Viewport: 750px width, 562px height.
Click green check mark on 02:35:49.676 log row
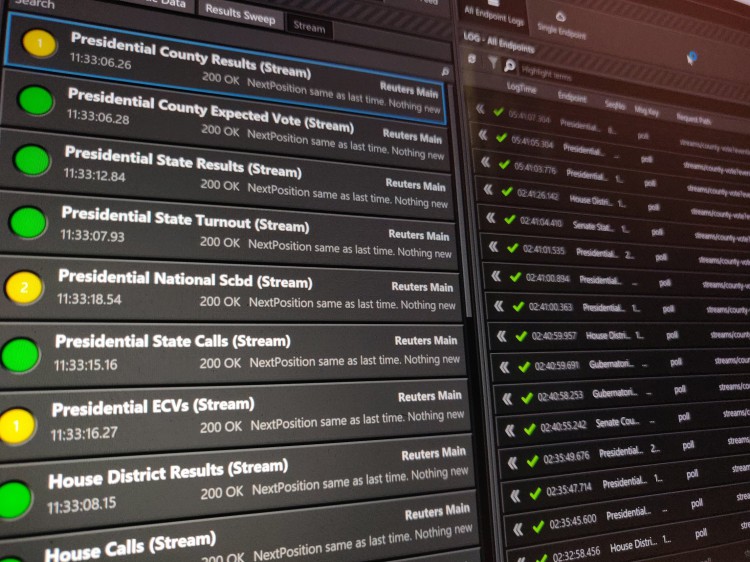tap(532, 462)
